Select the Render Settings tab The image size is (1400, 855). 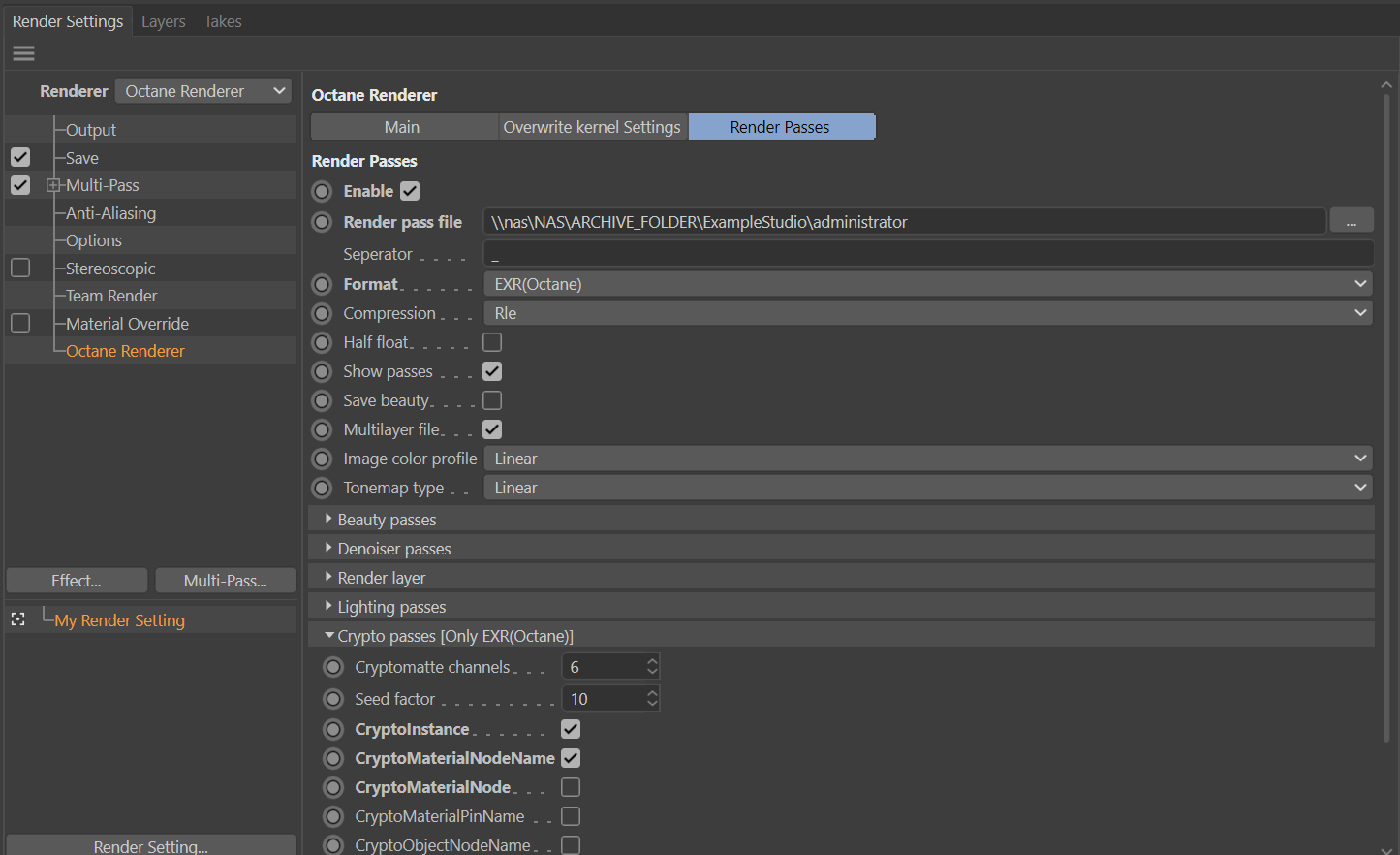pos(68,21)
